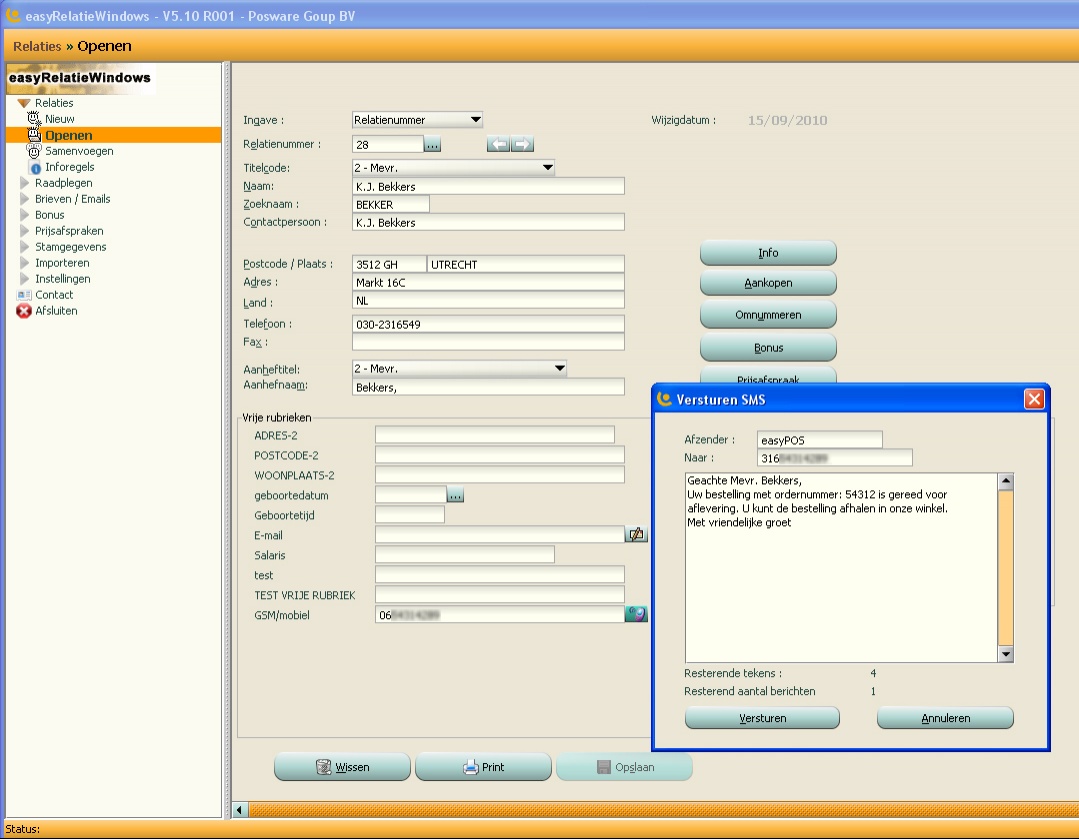Click the Wissen button

[x=342, y=767]
